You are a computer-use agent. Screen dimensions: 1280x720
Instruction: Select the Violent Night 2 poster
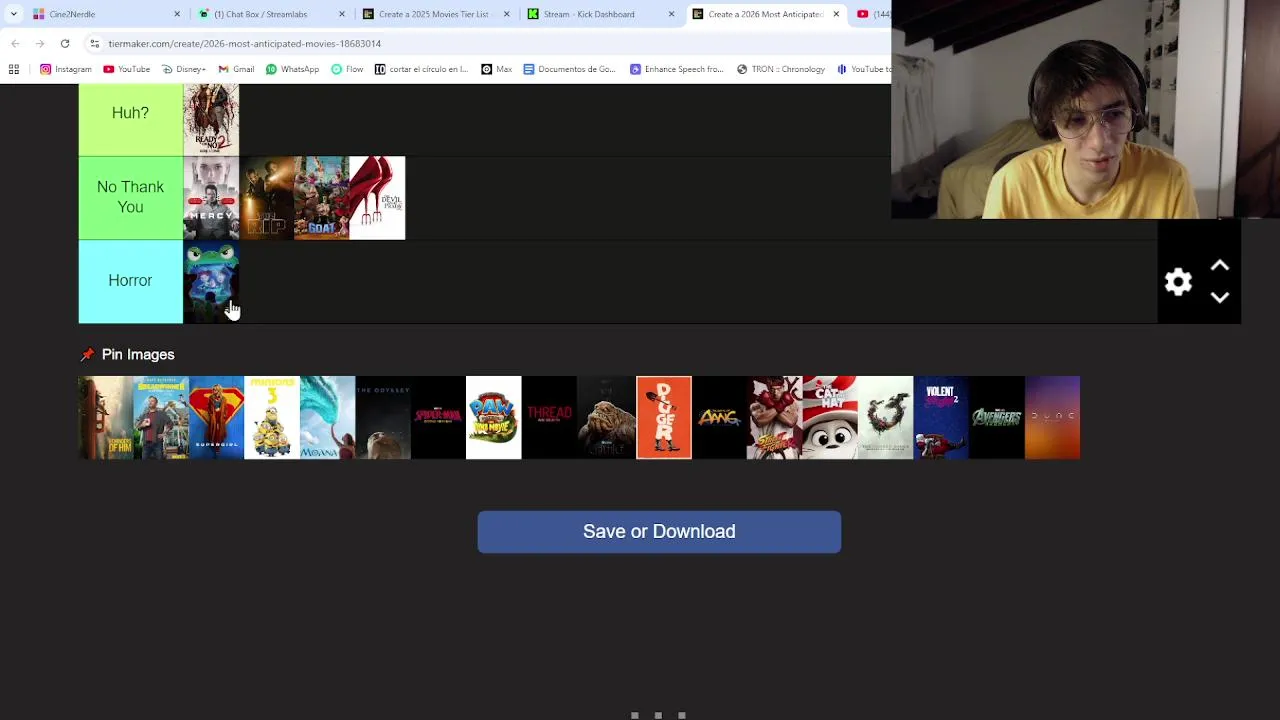(x=941, y=417)
